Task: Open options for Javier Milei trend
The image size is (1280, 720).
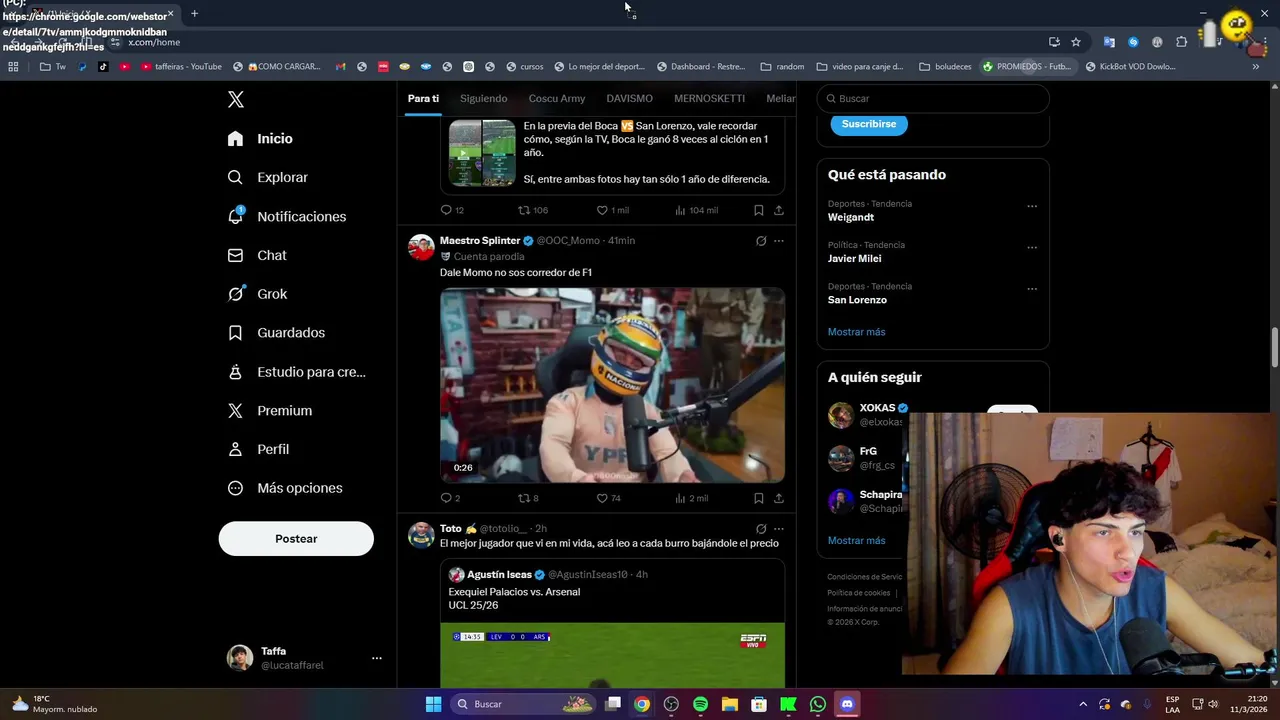Action: click(1032, 248)
